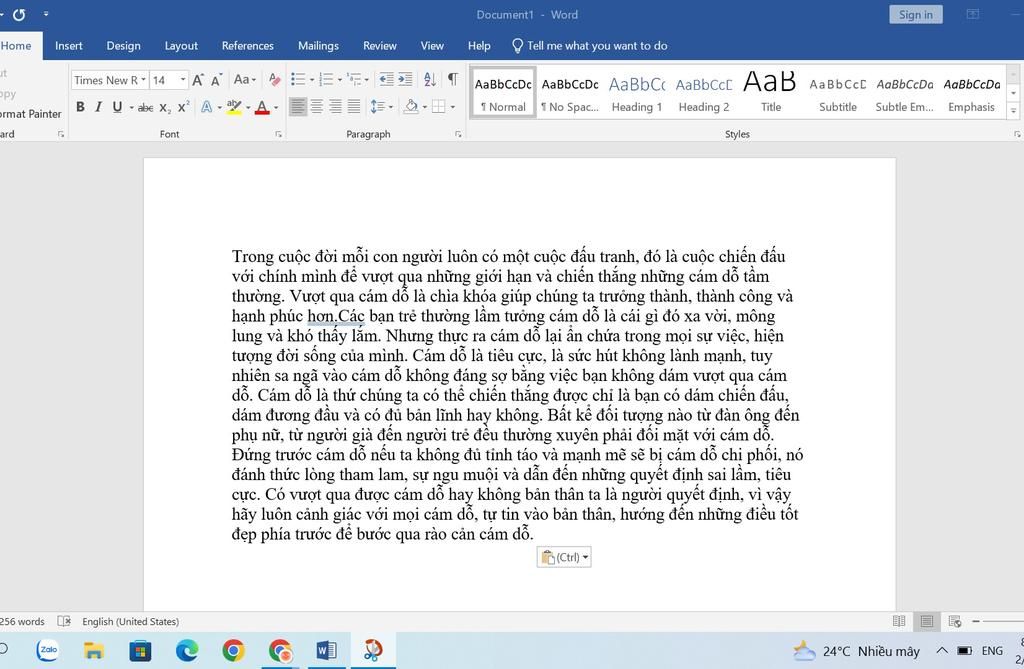Switch to Web Layout view
This screenshot has width=1024, height=669.
tap(954, 621)
